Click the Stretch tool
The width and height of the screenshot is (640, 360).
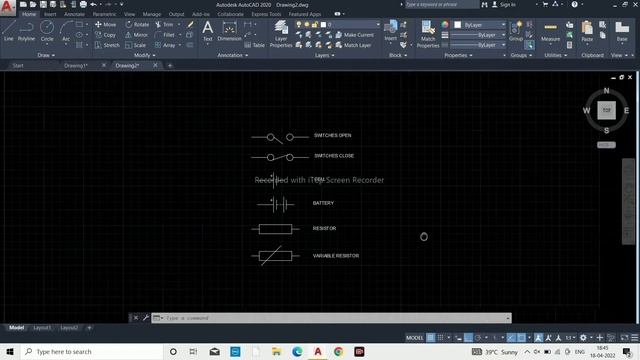pos(107,45)
